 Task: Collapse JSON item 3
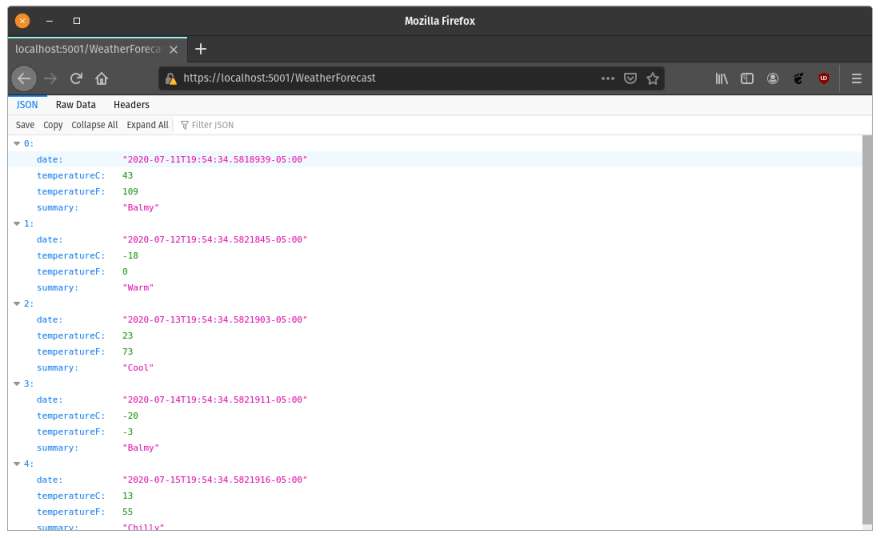17,384
